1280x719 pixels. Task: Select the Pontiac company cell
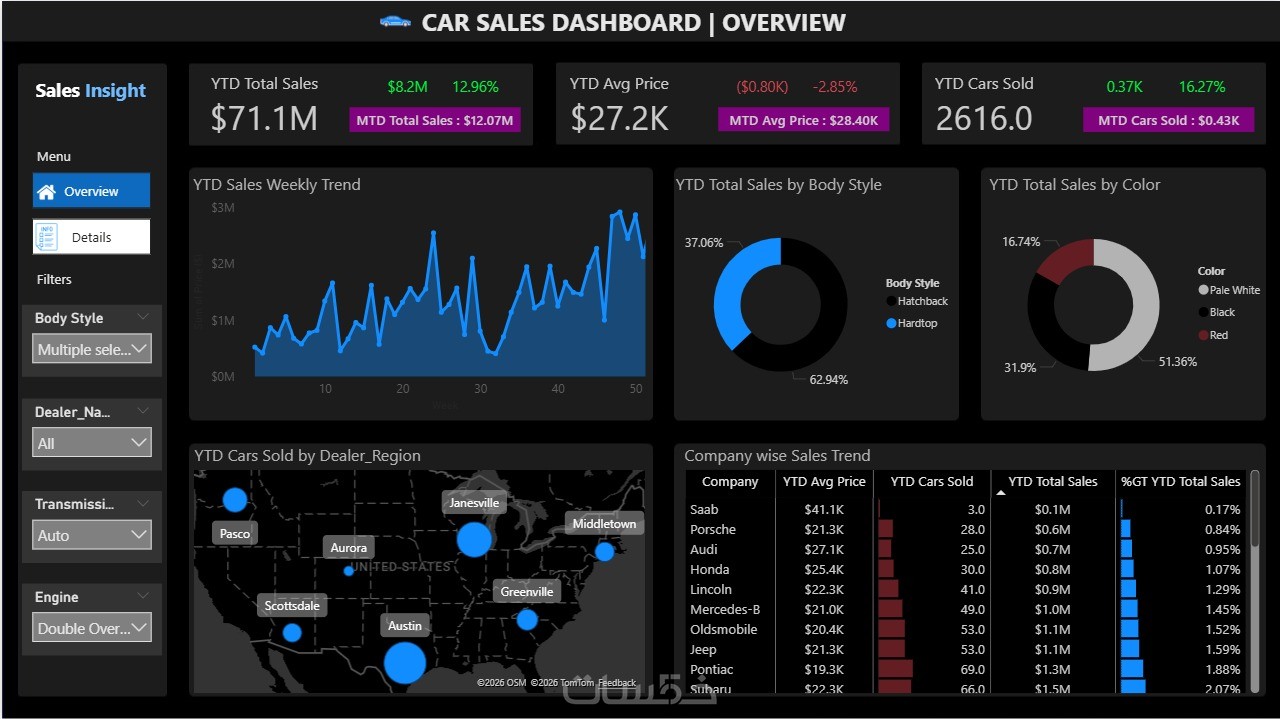(x=711, y=669)
